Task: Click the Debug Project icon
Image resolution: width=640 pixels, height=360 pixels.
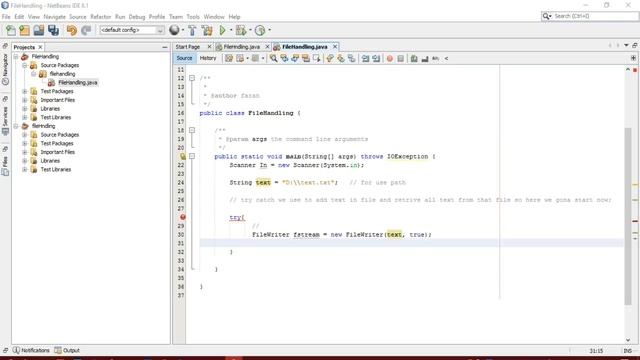Action: (241, 30)
